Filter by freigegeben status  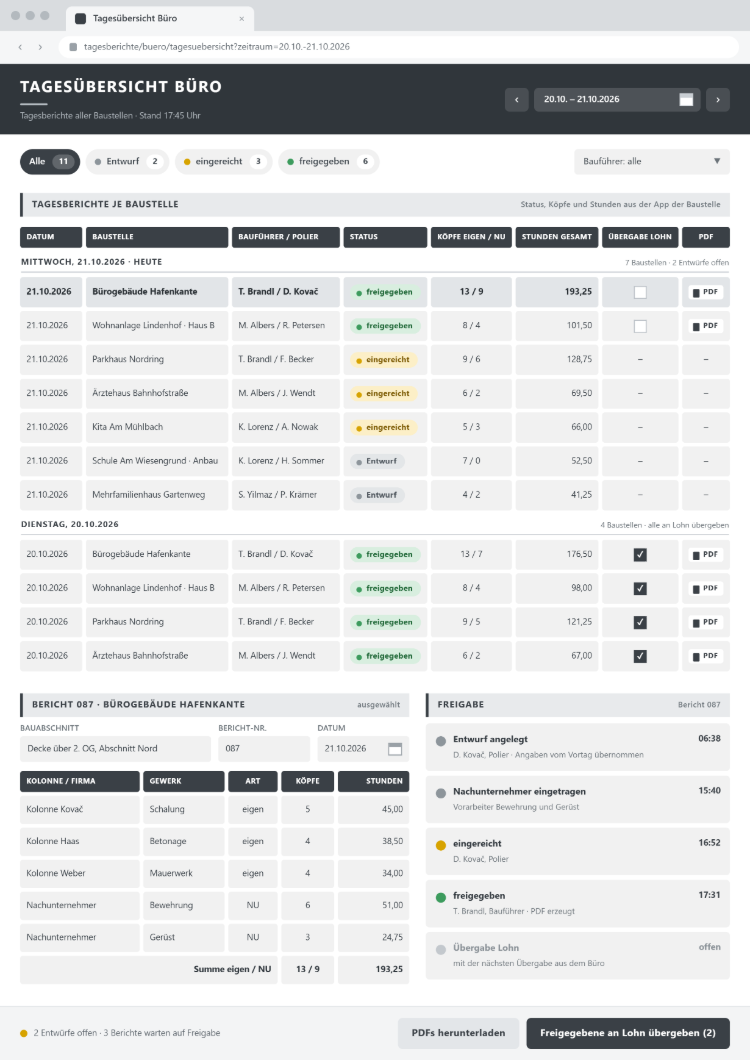[x=329, y=162]
